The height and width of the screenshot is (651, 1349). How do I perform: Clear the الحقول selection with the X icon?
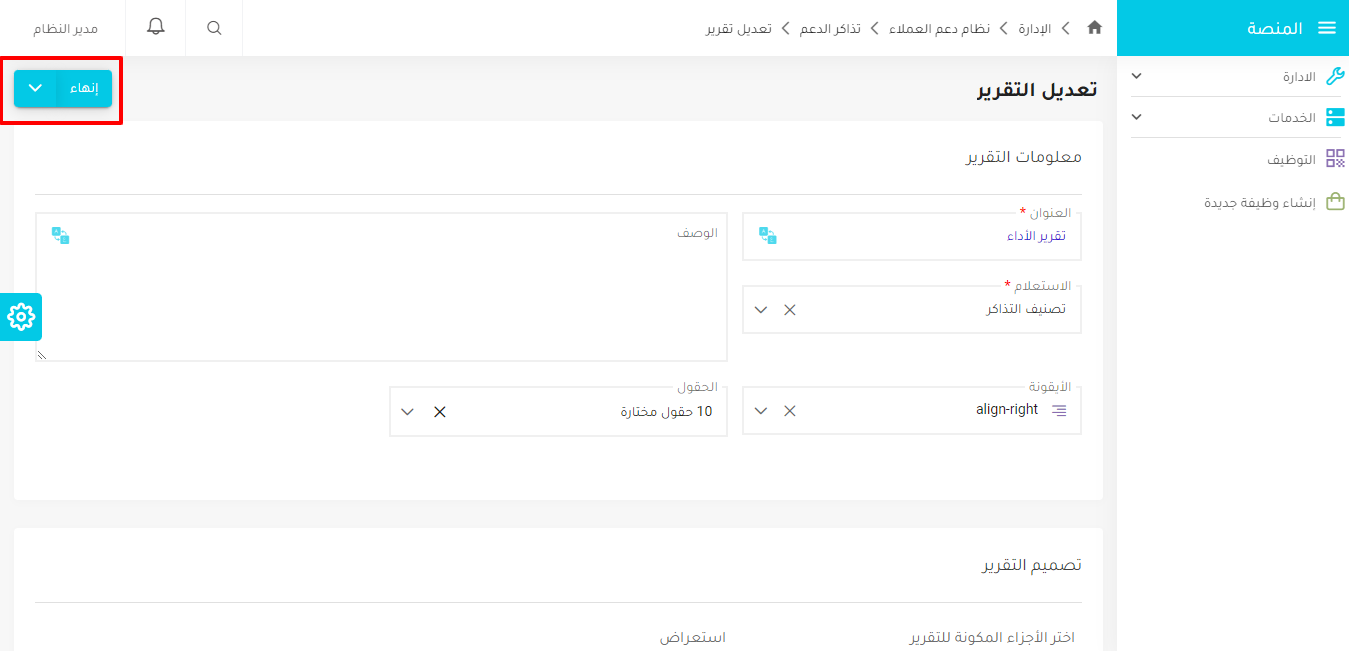pyautogui.click(x=437, y=410)
